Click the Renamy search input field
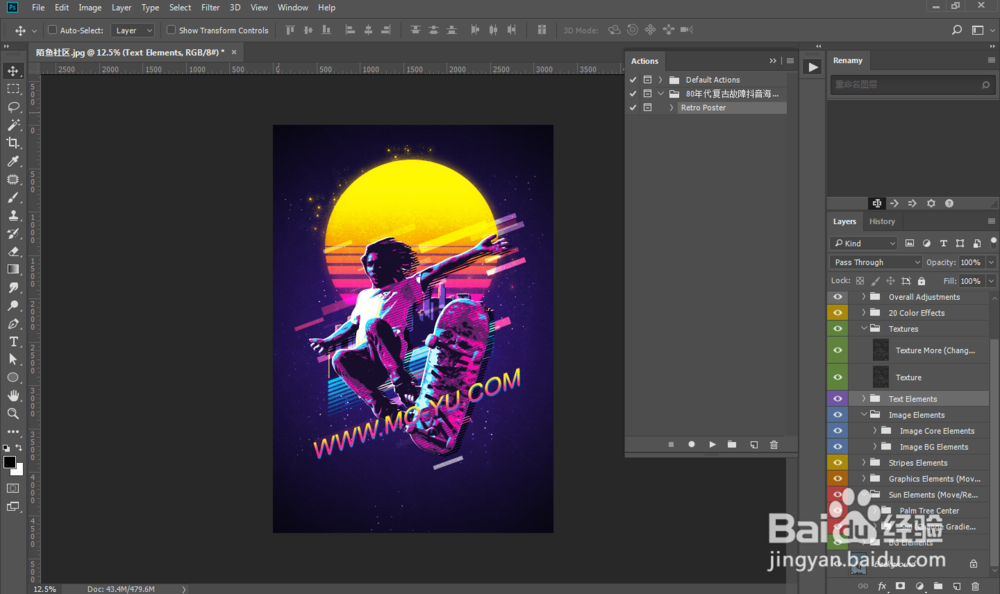 coord(912,84)
